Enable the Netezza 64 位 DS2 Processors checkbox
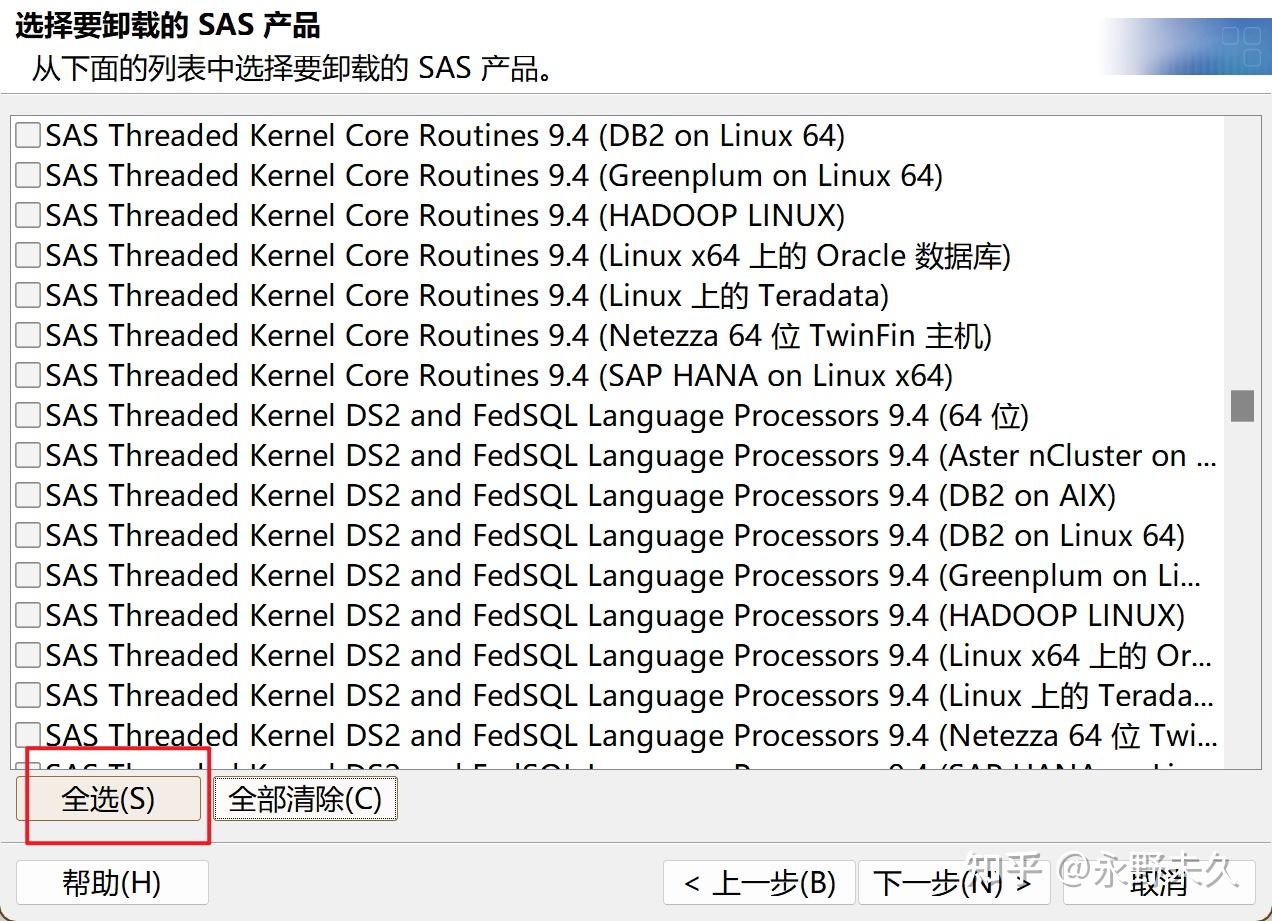The height and width of the screenshot is (921, 1272). point(27,735)
